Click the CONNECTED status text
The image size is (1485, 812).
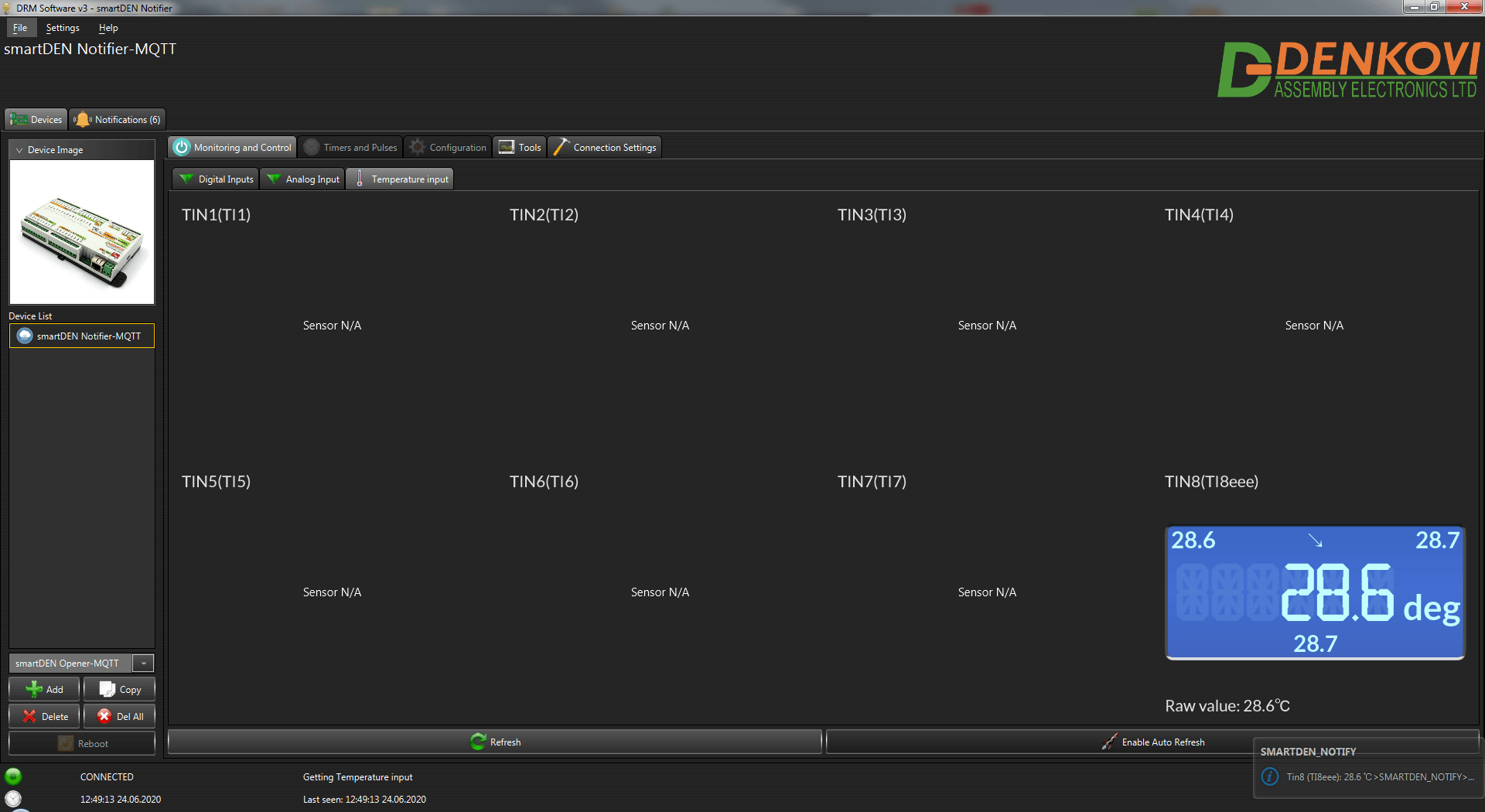click(x=107, y=777)
